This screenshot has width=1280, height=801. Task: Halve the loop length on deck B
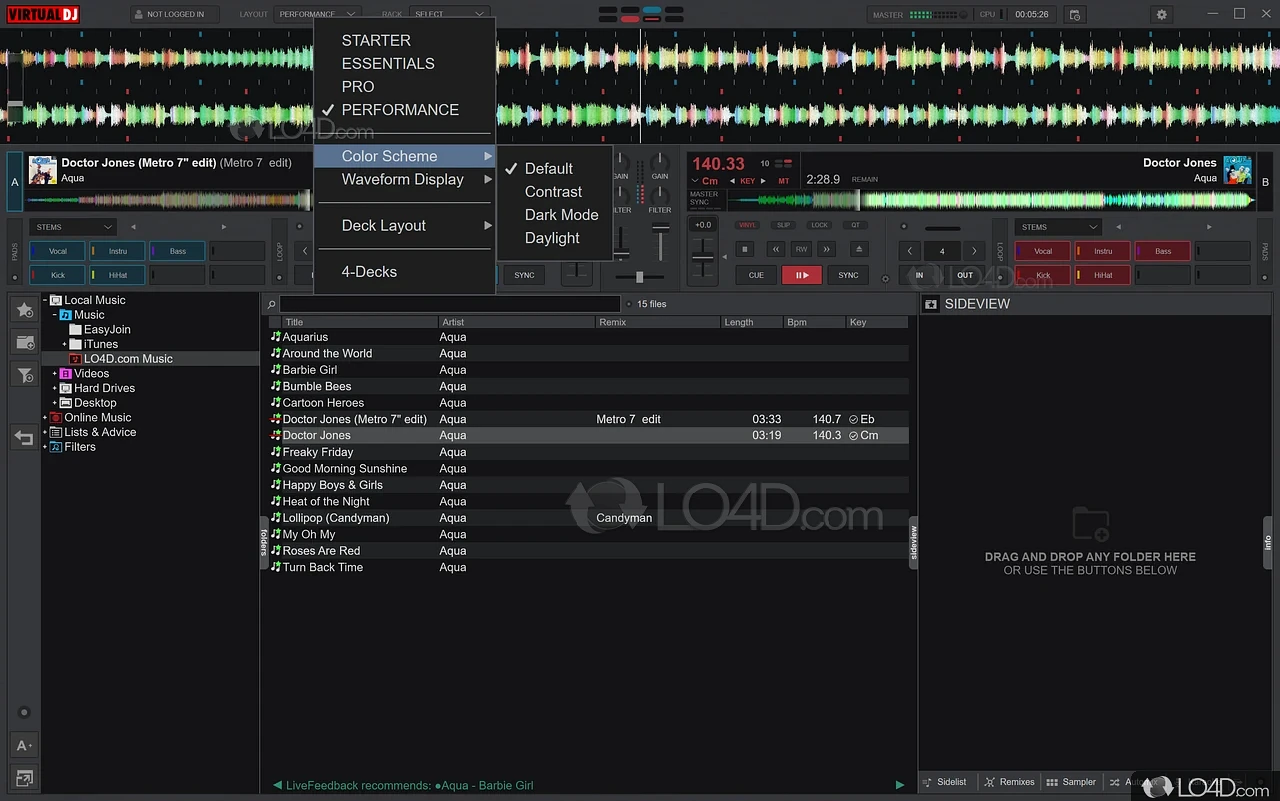point(910,251)
